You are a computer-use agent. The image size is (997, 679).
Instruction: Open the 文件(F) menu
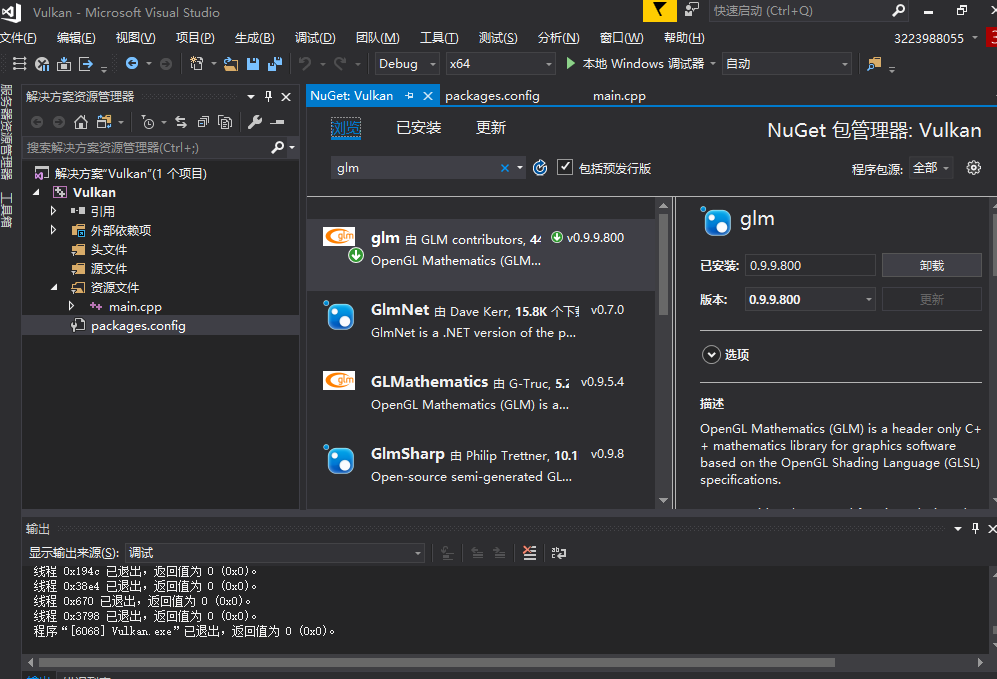[x=18, y=38]
